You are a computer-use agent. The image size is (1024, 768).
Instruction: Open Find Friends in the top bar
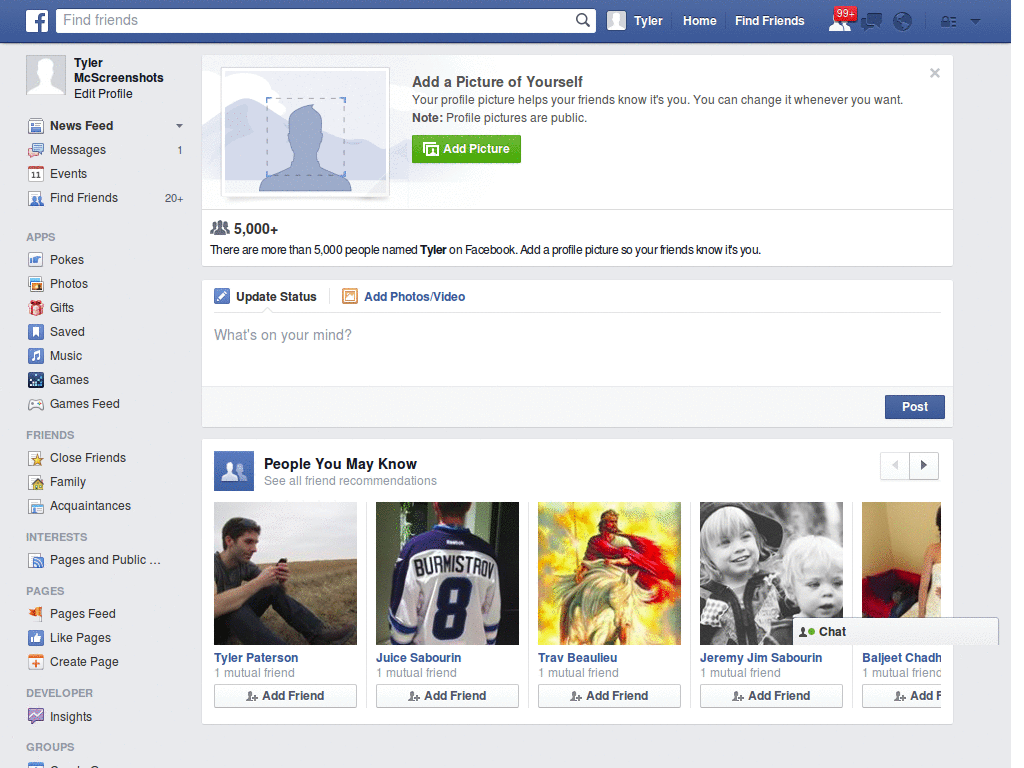coord(769,21)
